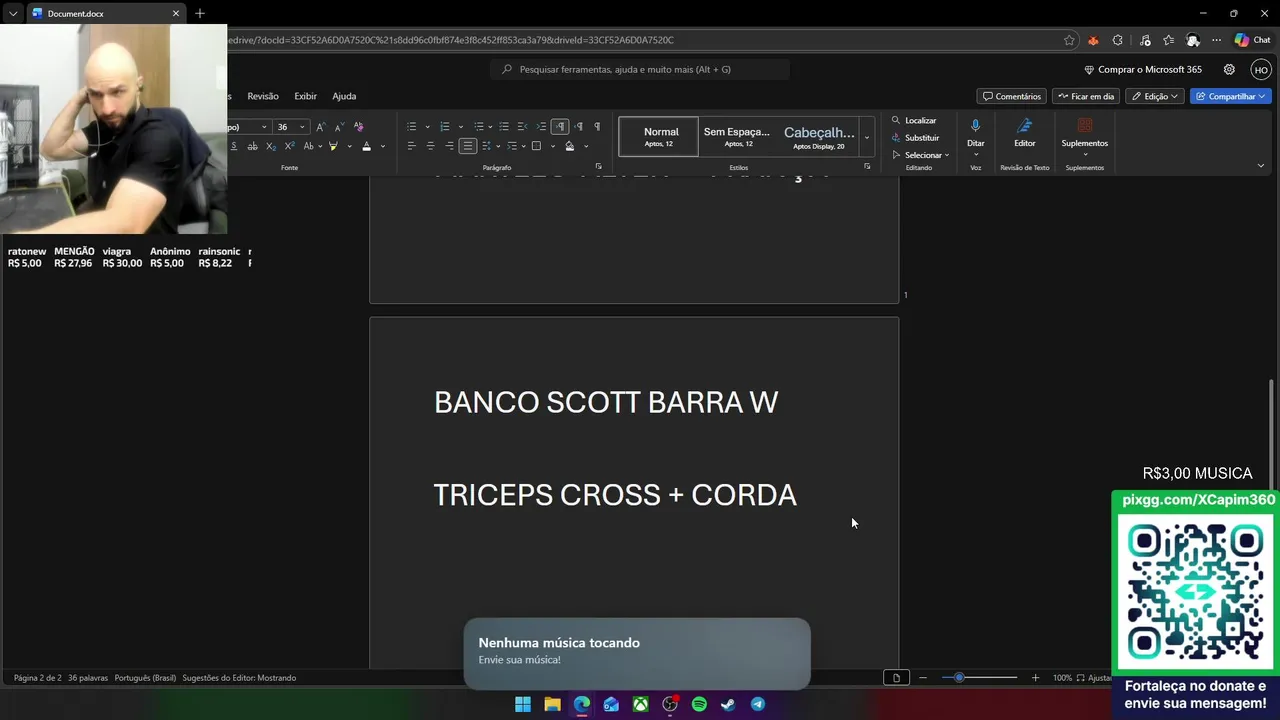
Task: Zoom out with minus button
Action: 922,678
